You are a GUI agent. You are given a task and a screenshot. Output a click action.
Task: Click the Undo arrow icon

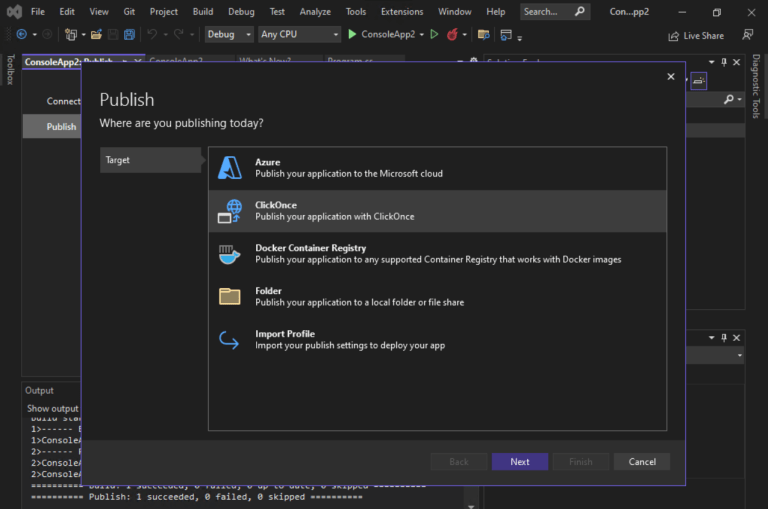(152, 34)
